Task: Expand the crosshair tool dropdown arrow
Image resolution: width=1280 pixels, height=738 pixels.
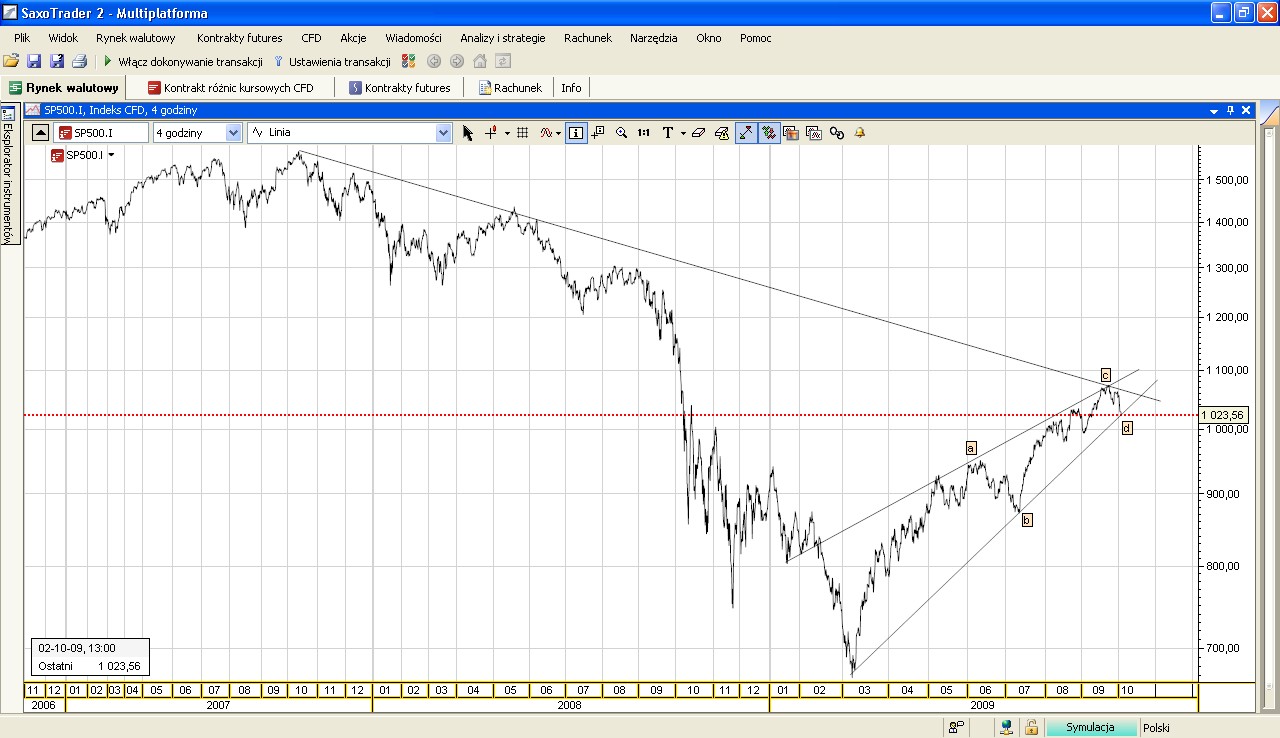Action: (x=507, y=132)
